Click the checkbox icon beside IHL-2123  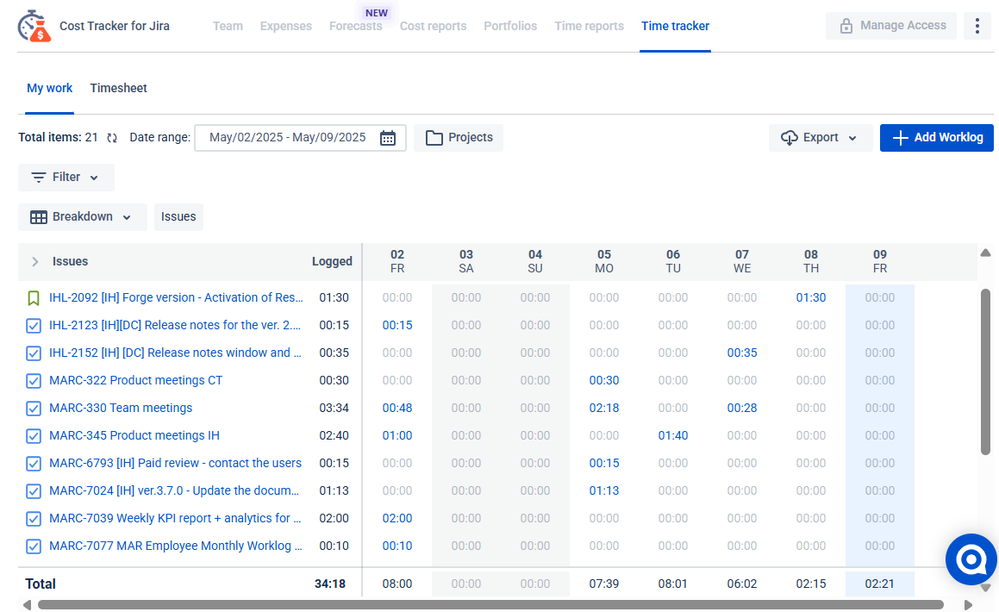tap(33, 325)
